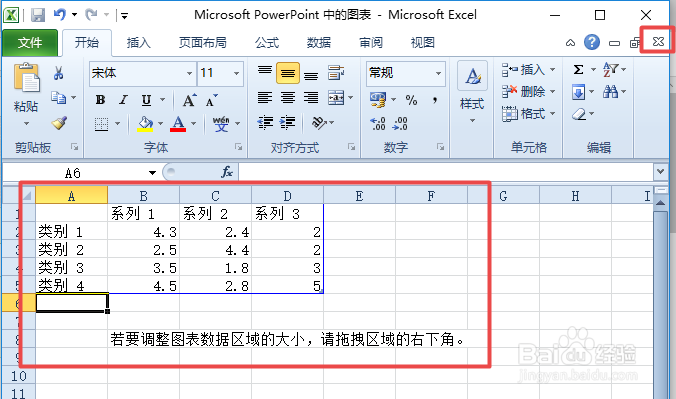Align text right
Viewport: 676px width, 399px height.
click(x=311, y=97)
